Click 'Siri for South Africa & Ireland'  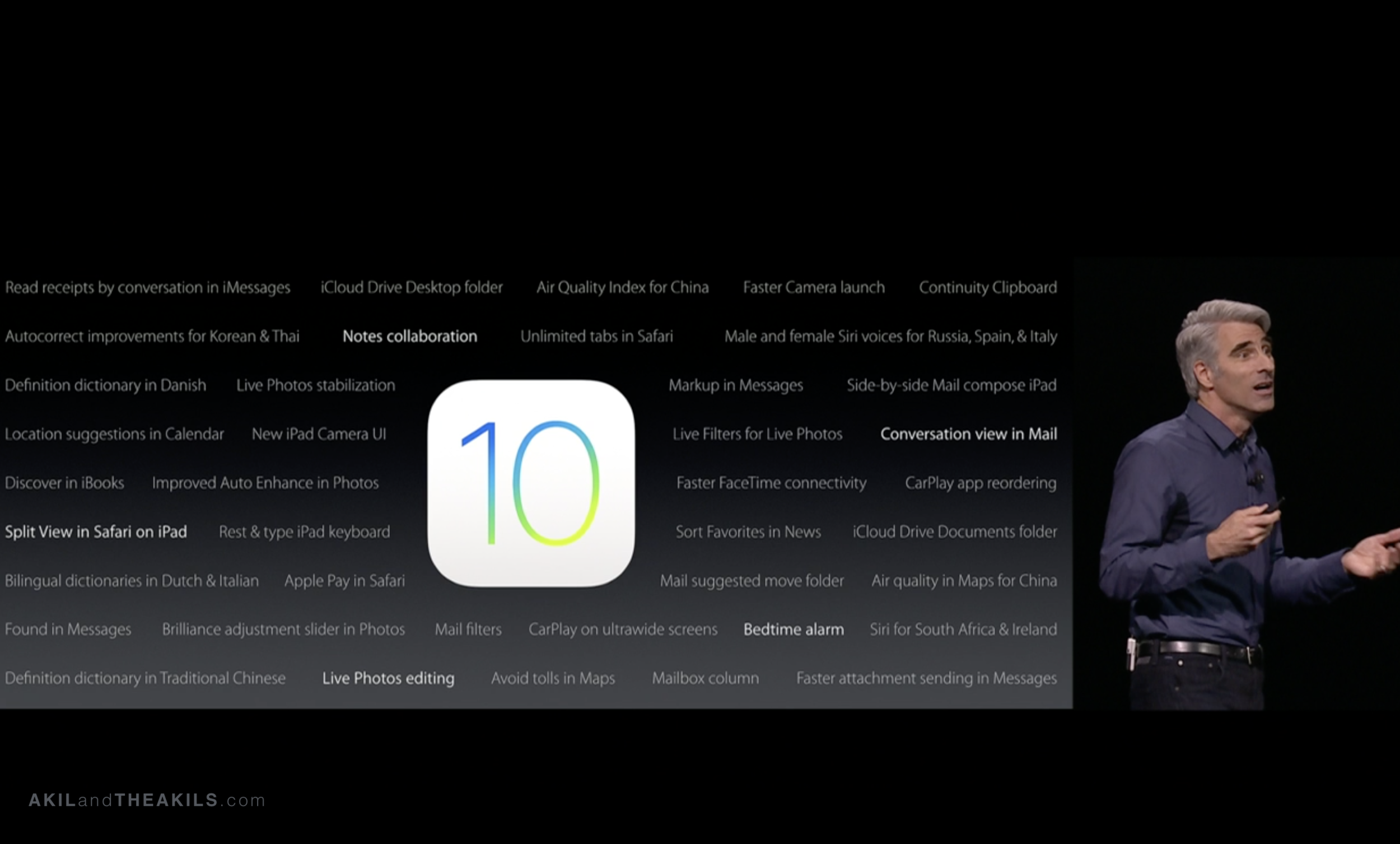coord(964,629)
